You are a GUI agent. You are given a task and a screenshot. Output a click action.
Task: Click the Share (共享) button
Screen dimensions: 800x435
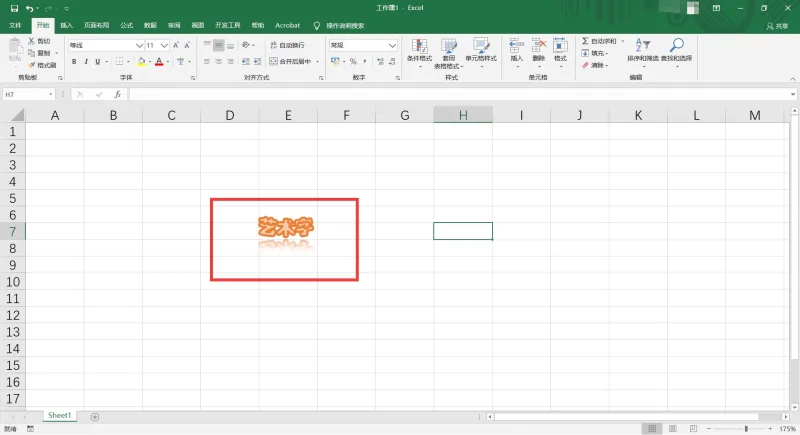(x=778, y=25)
